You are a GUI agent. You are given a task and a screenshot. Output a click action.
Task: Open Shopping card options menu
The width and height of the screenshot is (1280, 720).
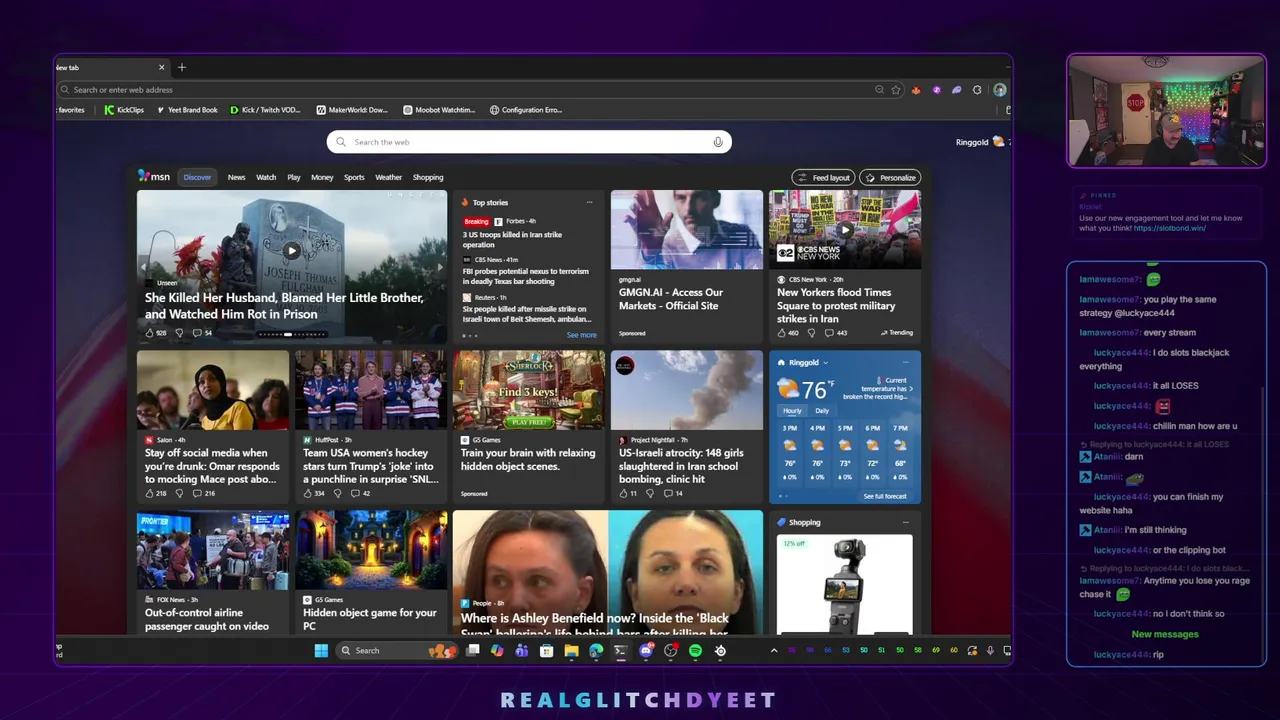905,522
